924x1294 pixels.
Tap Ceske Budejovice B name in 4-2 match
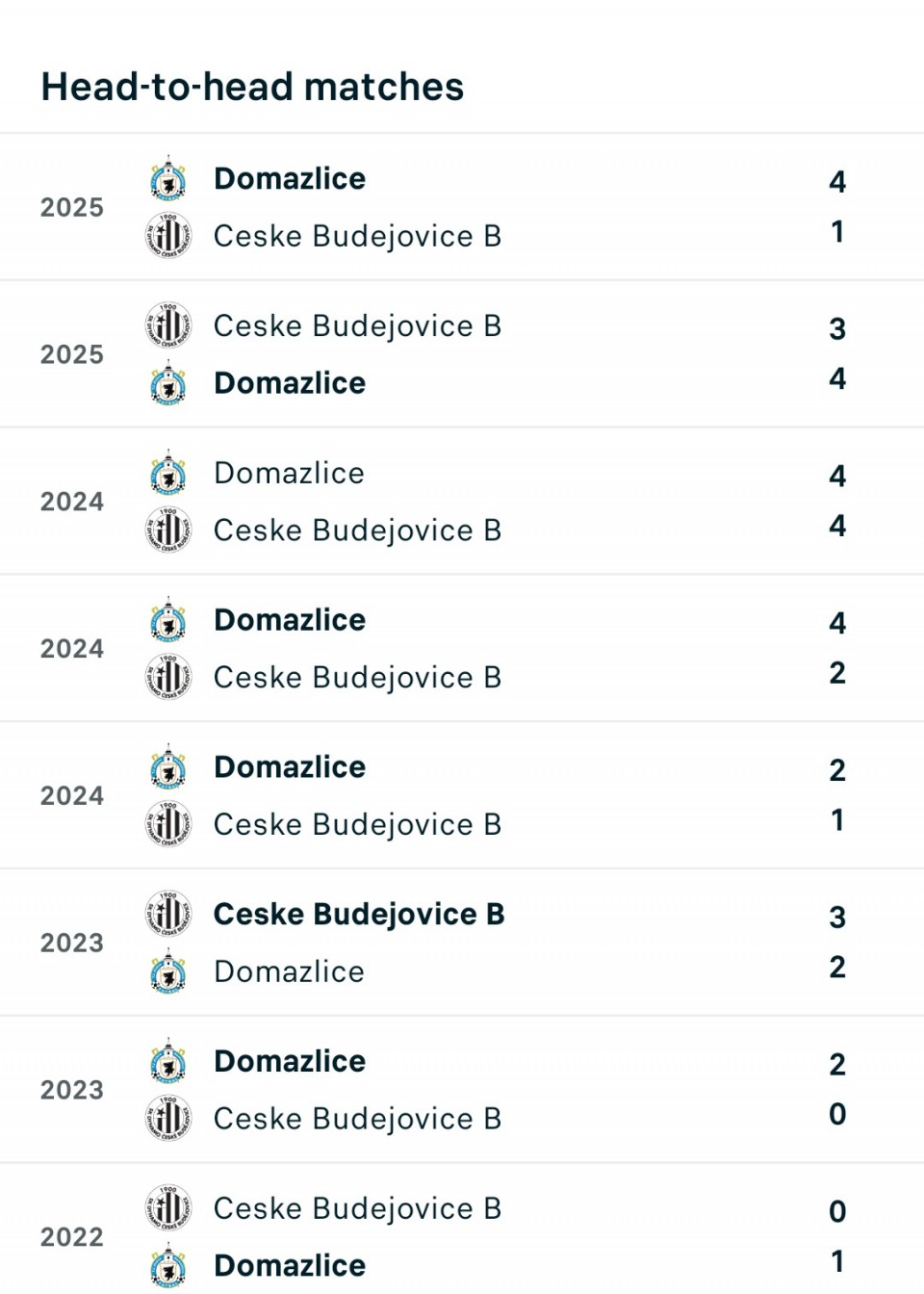(357, 678)
